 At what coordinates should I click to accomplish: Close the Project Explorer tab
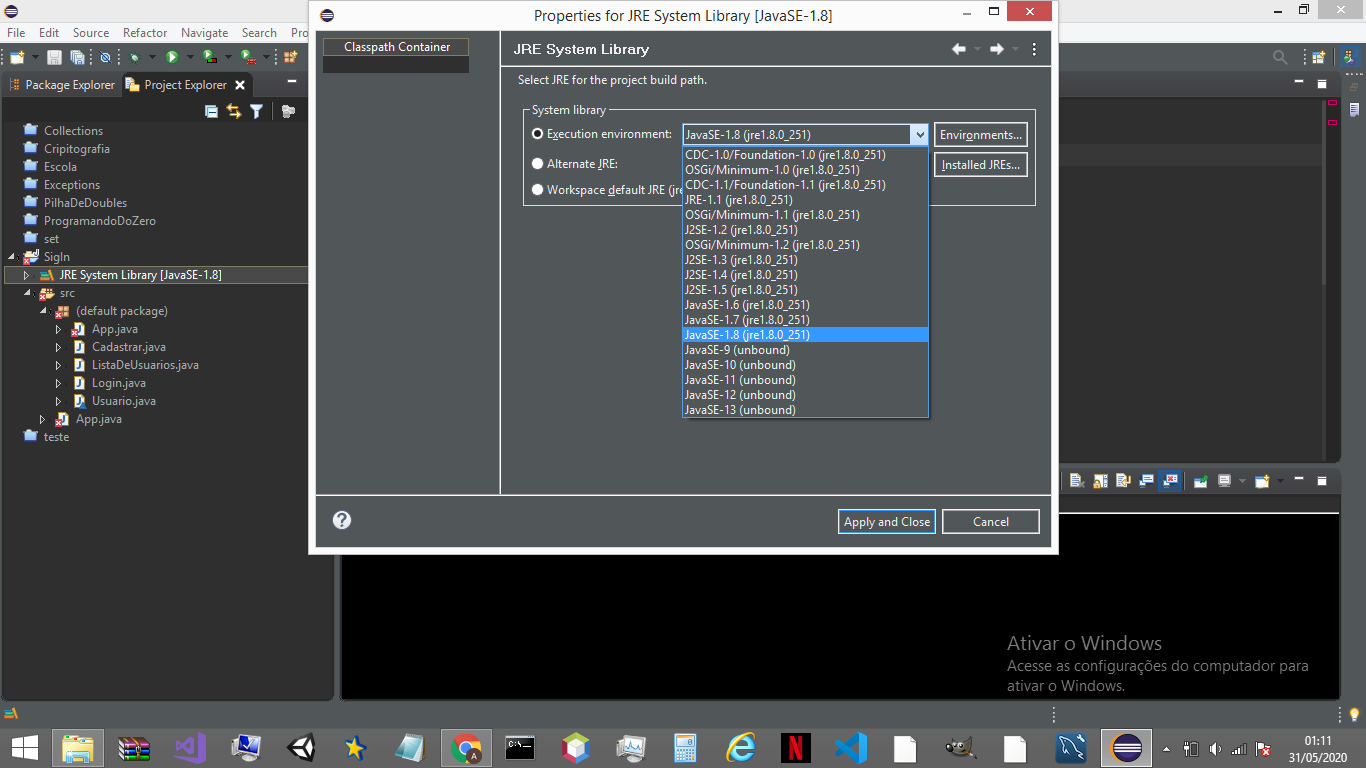pos(240,85)
